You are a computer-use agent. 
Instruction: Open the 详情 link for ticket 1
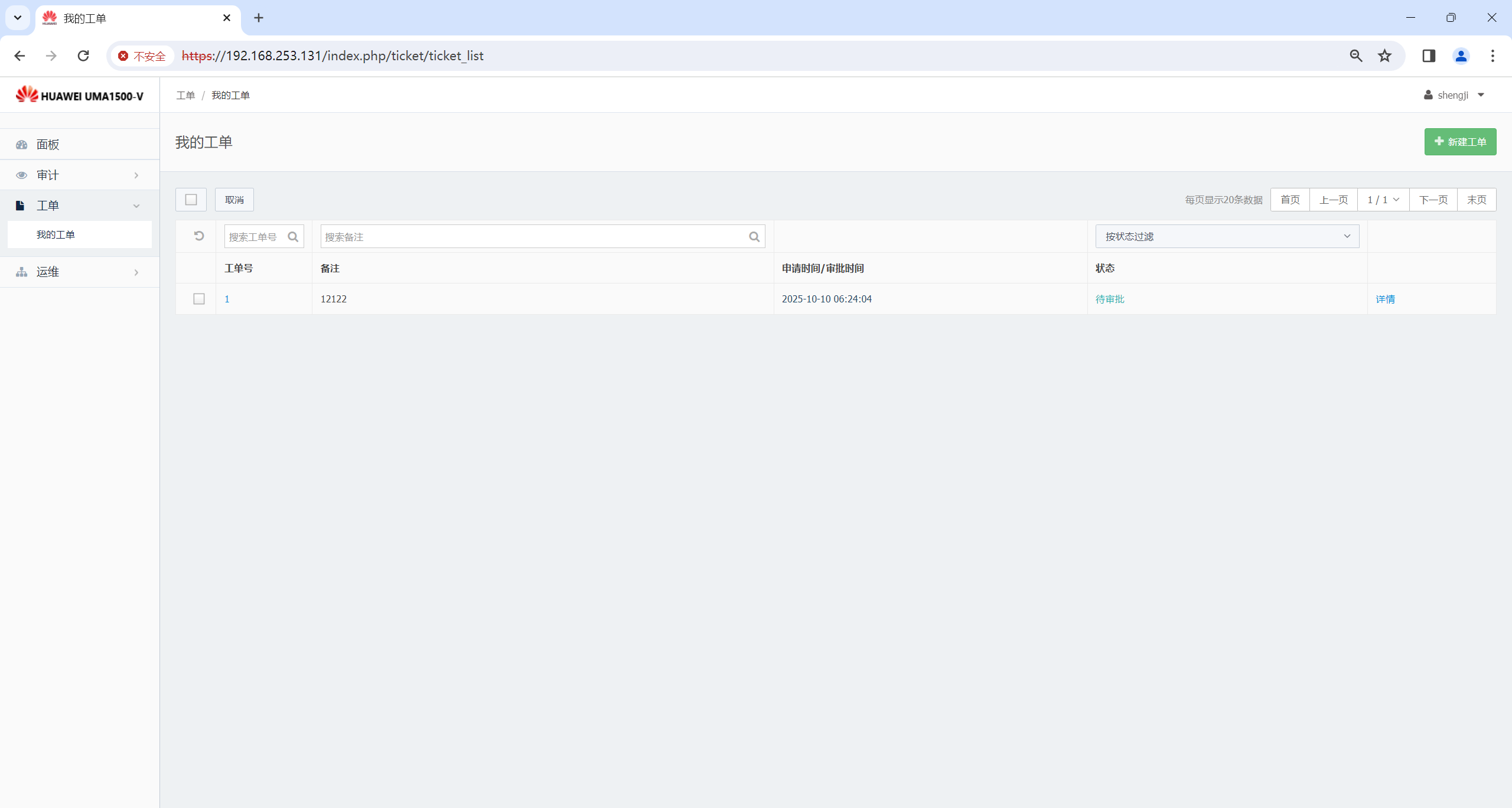tap(1385, 299)
